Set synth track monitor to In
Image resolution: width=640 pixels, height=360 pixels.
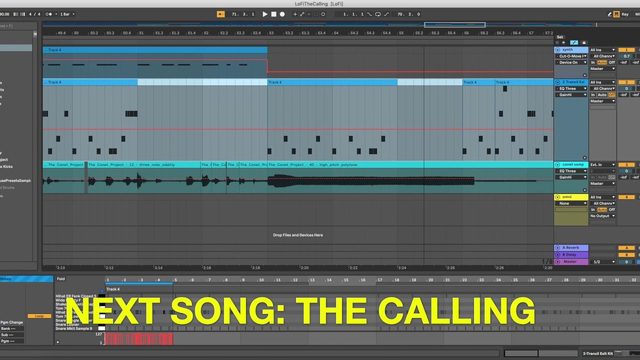click(593, 62)
